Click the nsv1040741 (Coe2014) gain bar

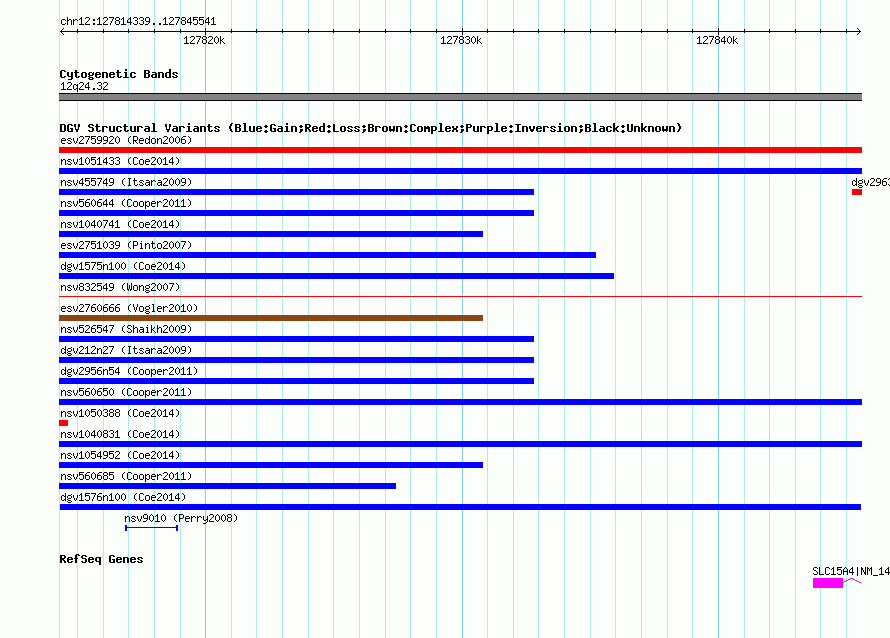coord(271,234)
